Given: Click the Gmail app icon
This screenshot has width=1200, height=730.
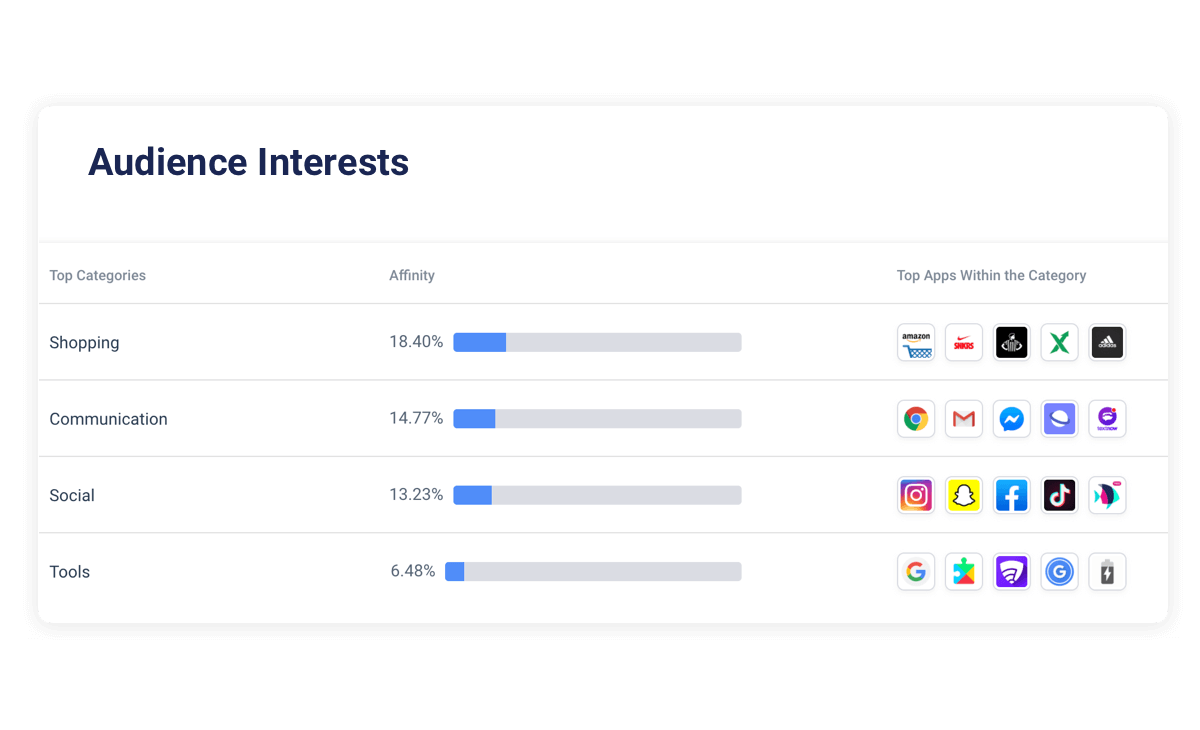Looking at the screenshot, I should [964, 419].
